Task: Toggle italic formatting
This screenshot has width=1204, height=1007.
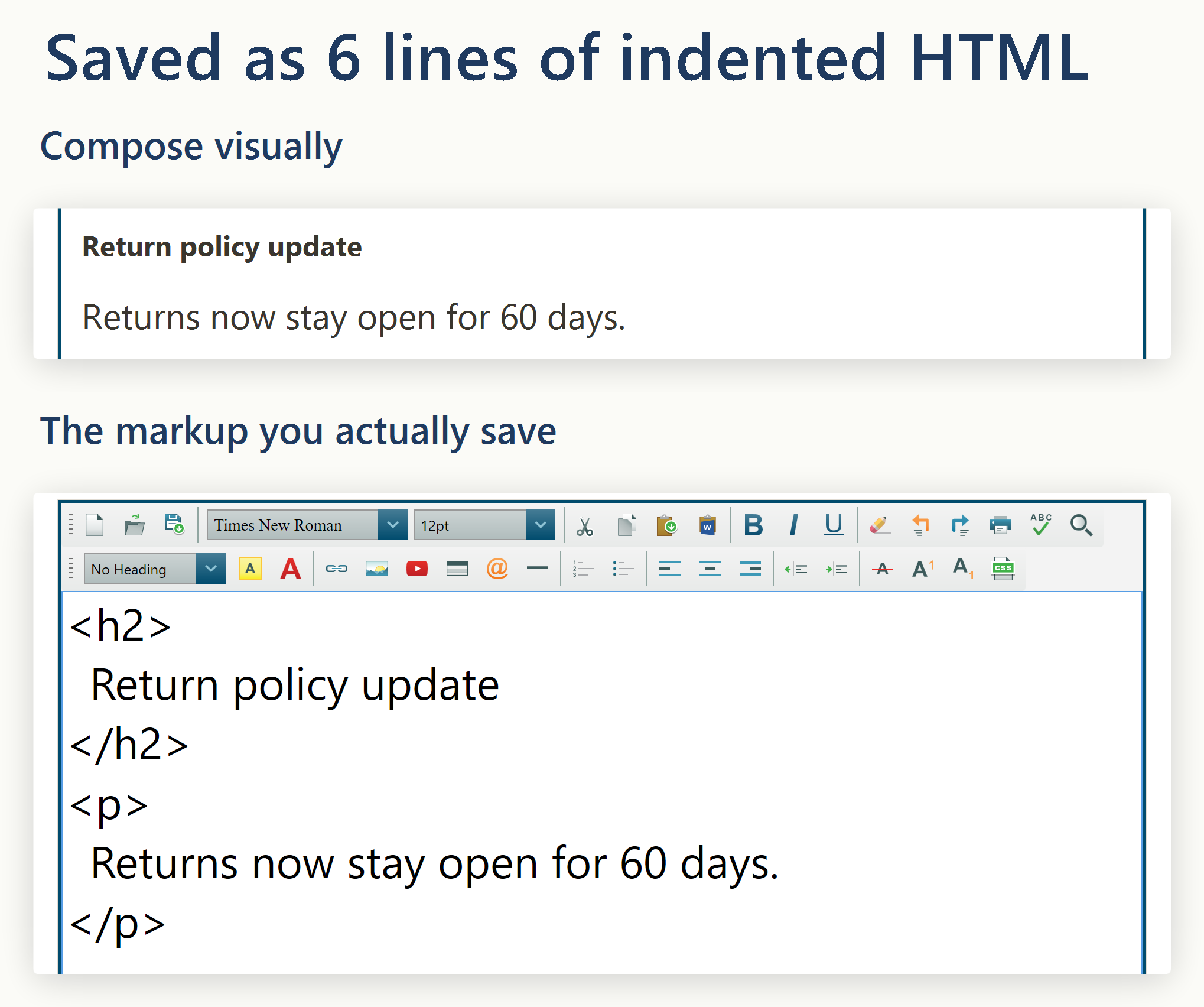Action: pyautogui.click(x=793, y=525)
